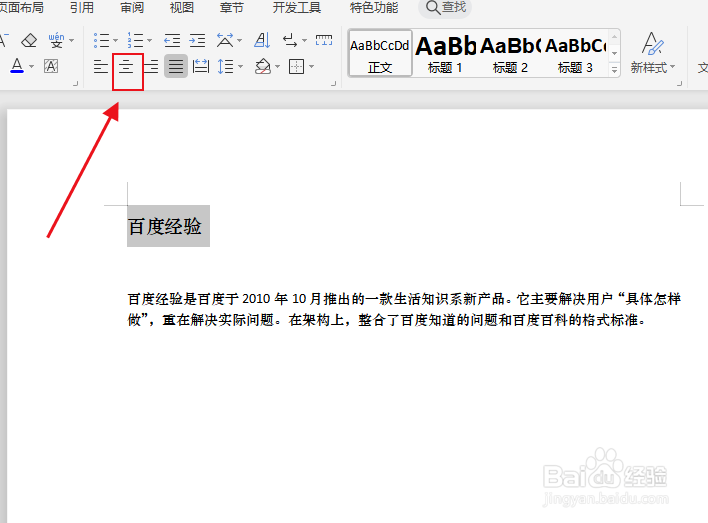
Task: Decrease paragraph indent
Action: click(x=172, y=40)
